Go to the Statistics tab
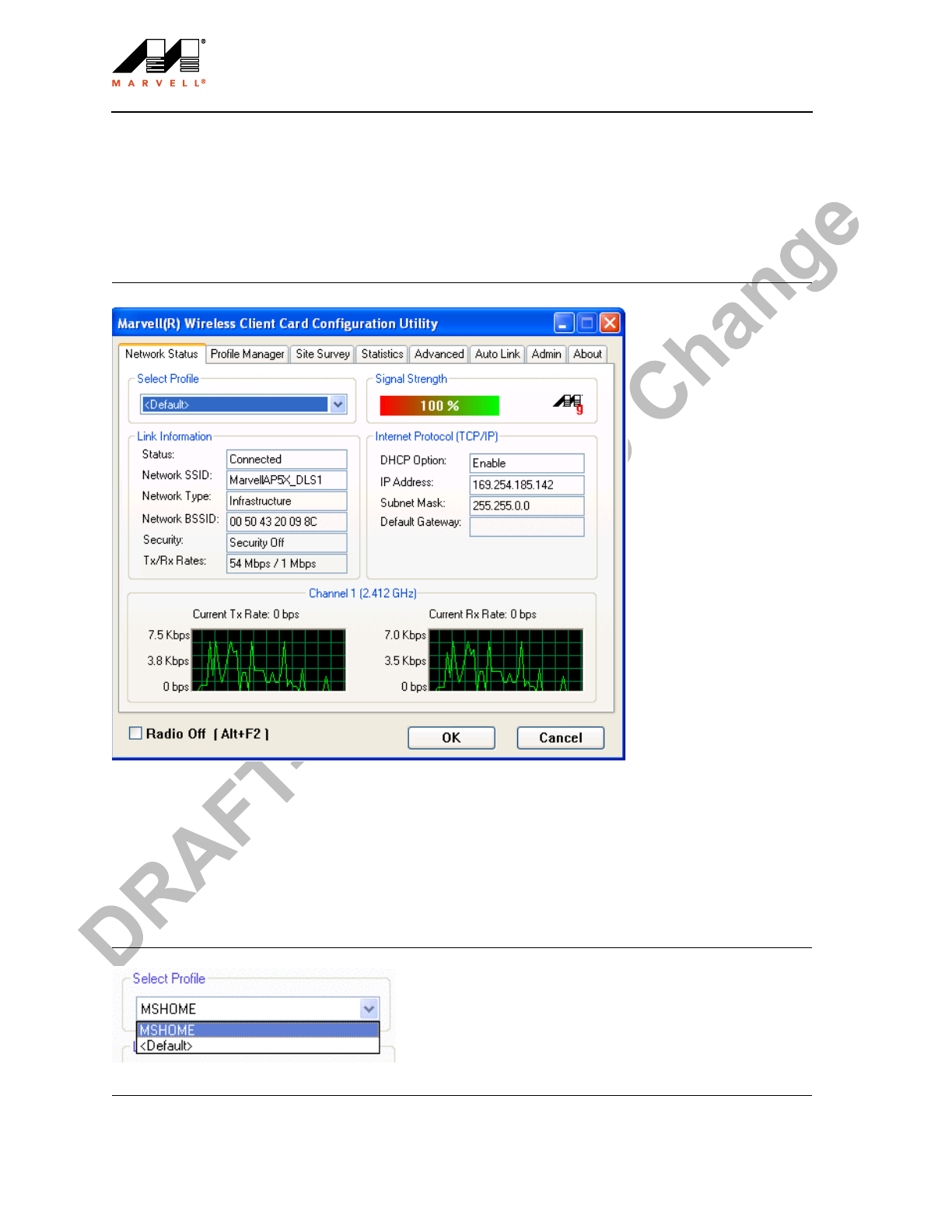 coord(383,354)
